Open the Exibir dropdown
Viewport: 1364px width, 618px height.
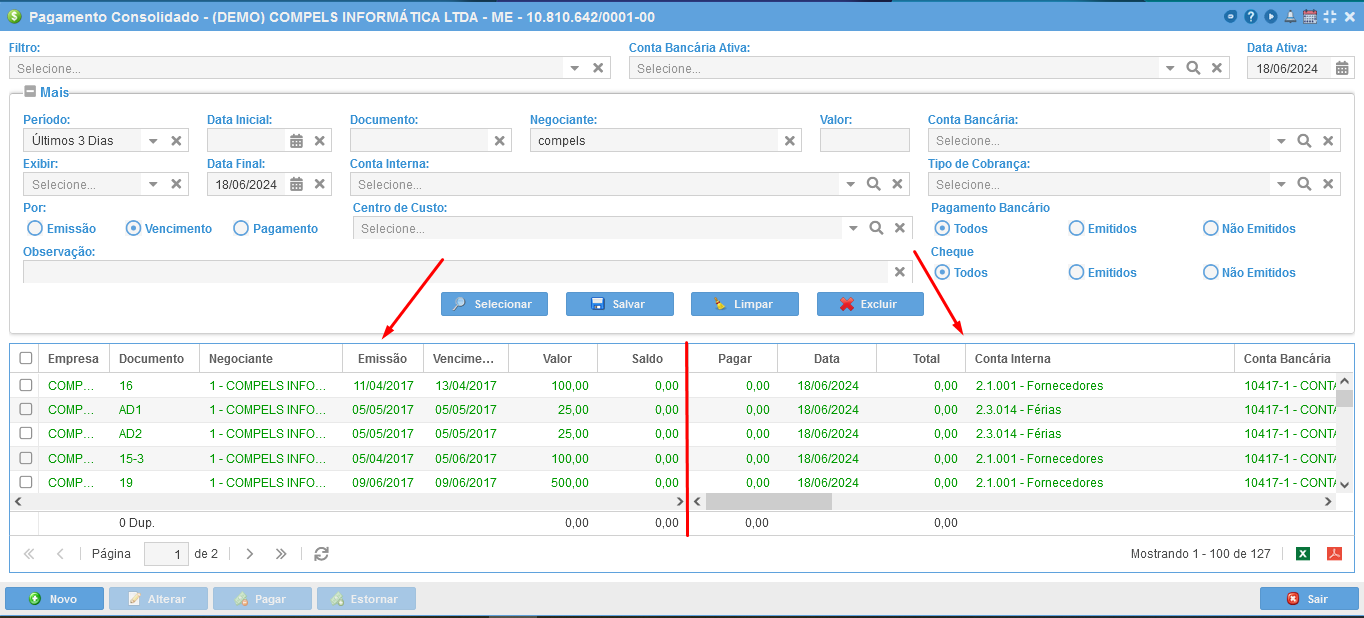tap(153, 184)
